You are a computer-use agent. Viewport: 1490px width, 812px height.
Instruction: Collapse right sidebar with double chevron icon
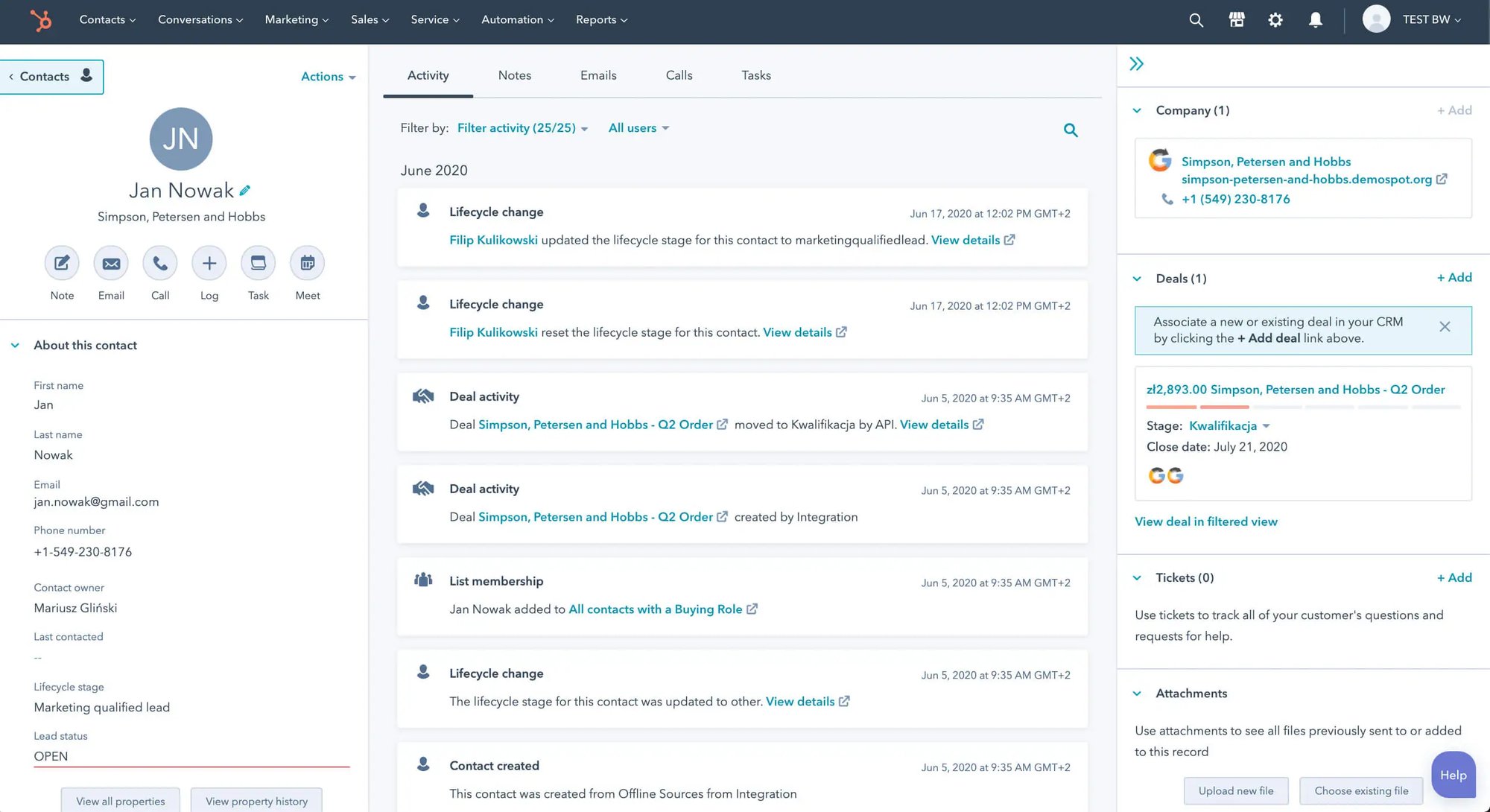tap(1136, 64)
